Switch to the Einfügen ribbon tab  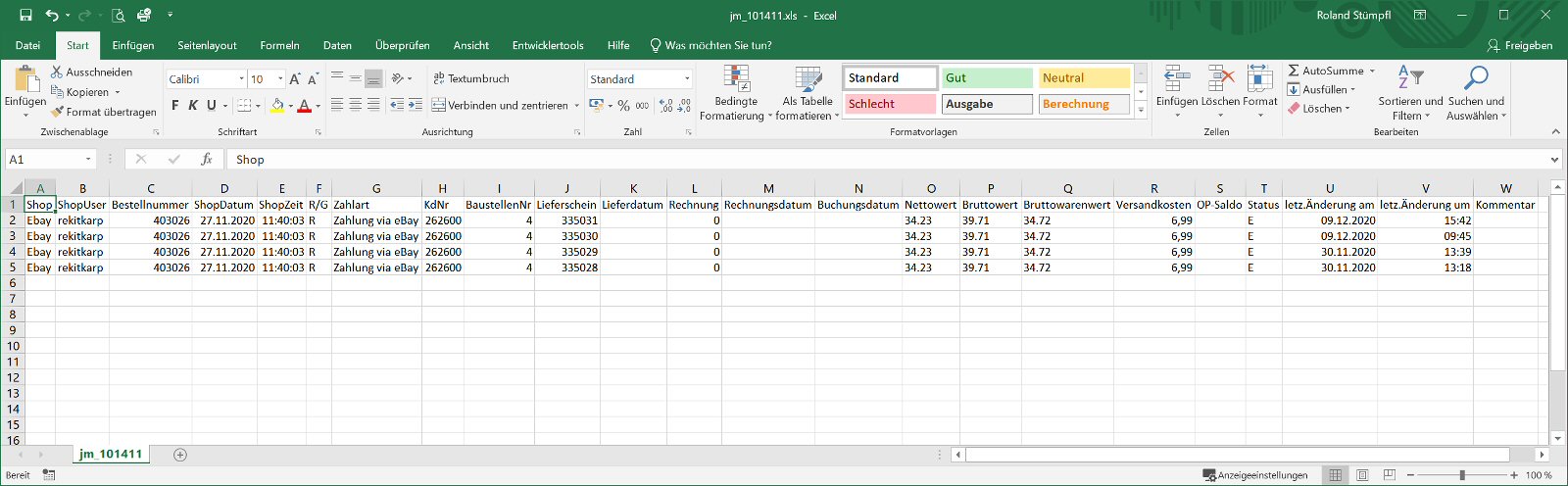[133, 45]
